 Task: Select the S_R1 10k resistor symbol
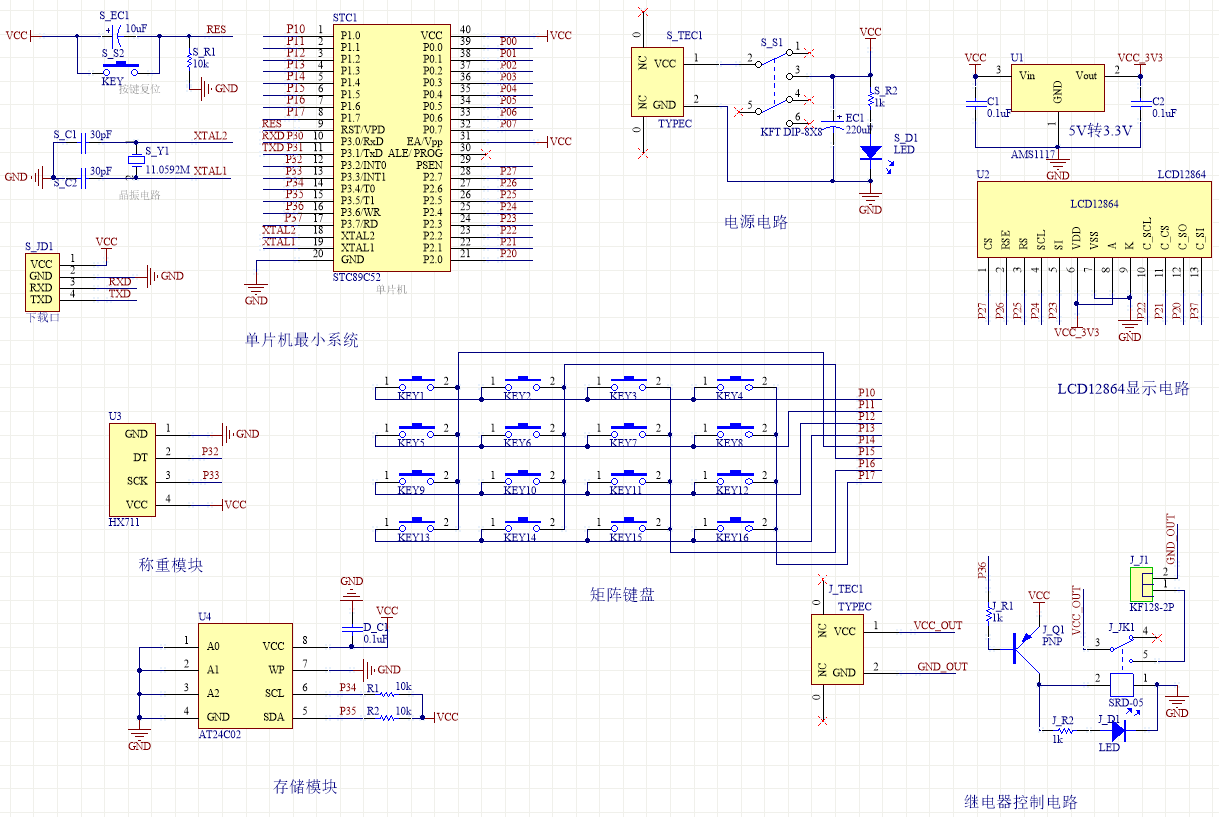[189, 62]
